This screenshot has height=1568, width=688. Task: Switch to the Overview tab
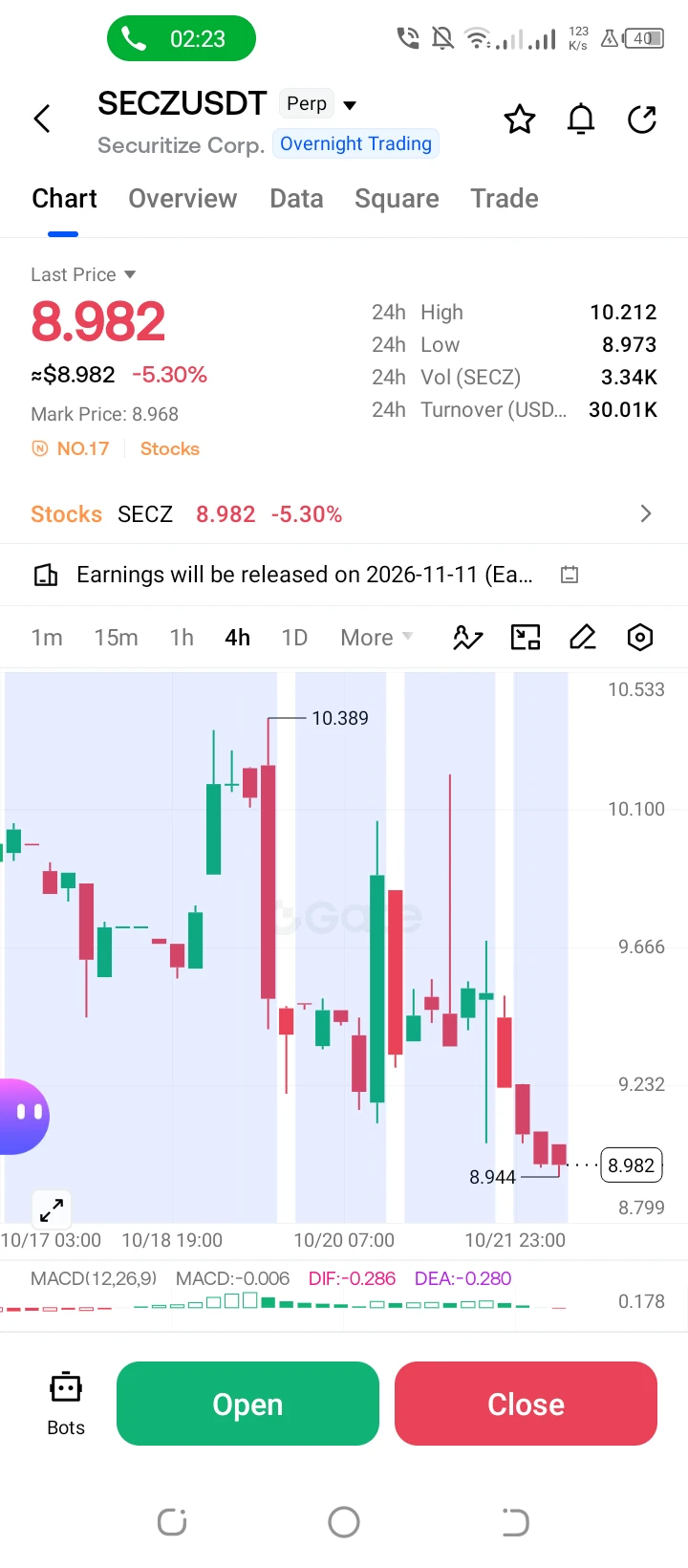pyautogui.click(x=183, y=199)
